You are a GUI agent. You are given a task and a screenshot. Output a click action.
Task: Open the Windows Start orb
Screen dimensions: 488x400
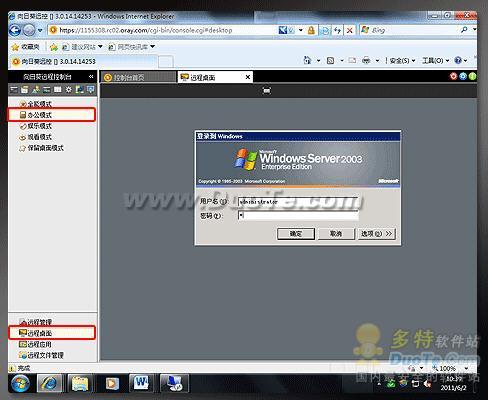pyautogui.click(x=20, y=384)
